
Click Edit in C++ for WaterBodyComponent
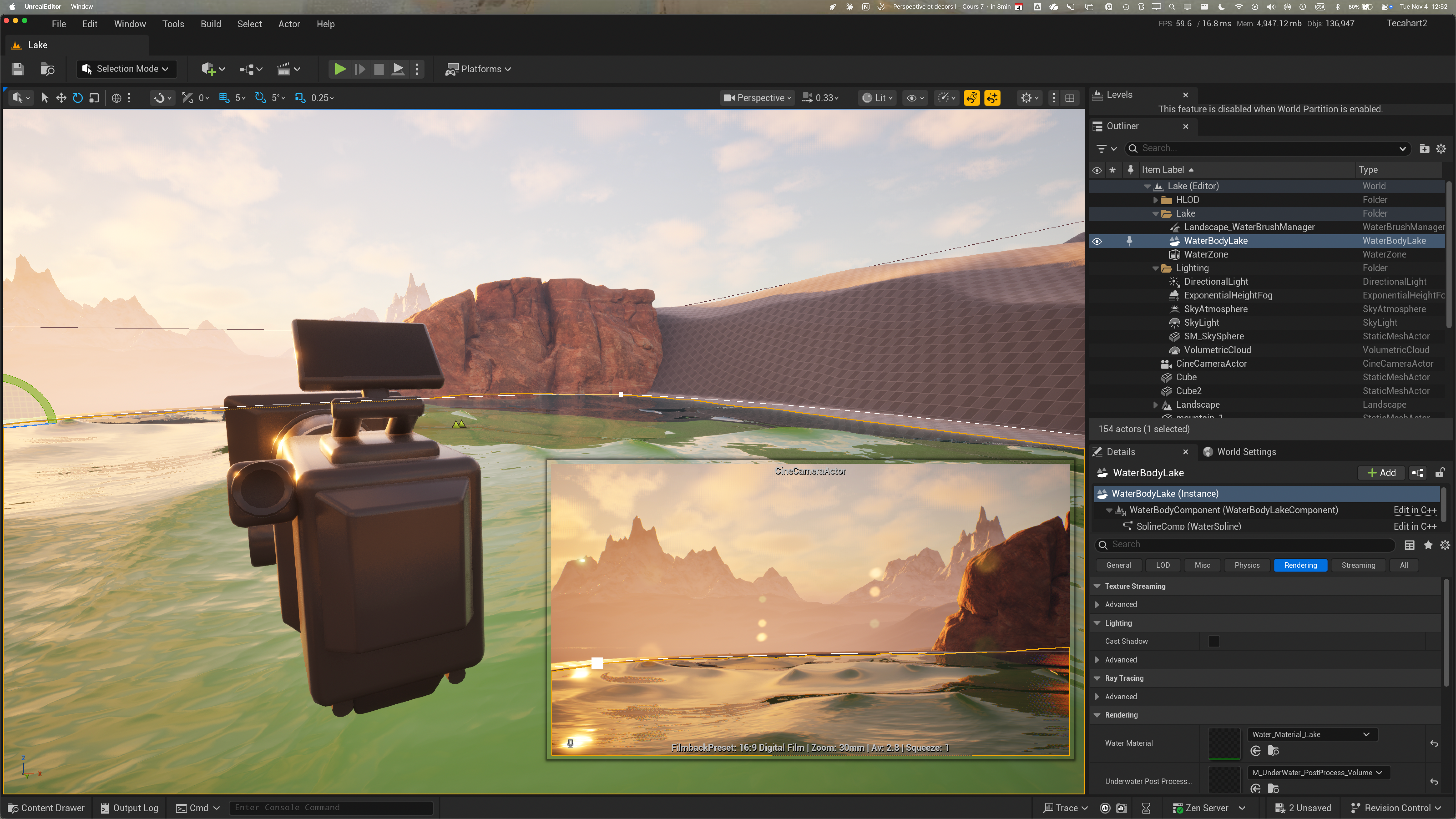pos(1415,510)
